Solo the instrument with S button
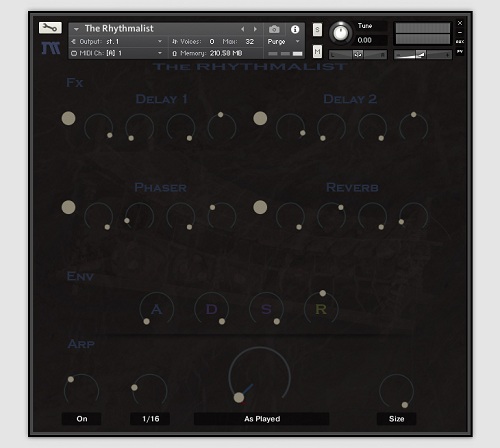This screenshot has height=448, width=500. [x=317, y=30]
